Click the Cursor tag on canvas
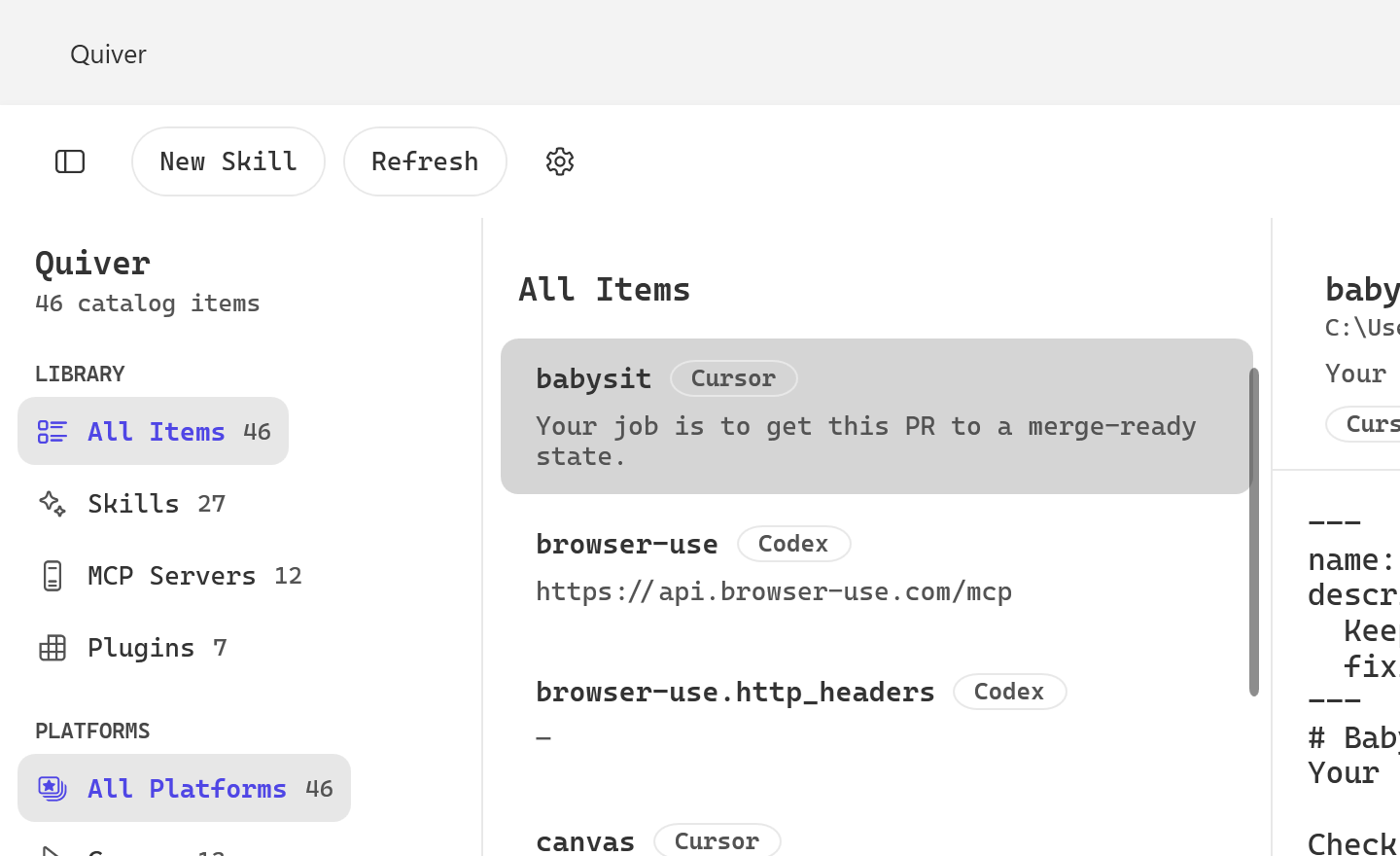 point(717,840)
